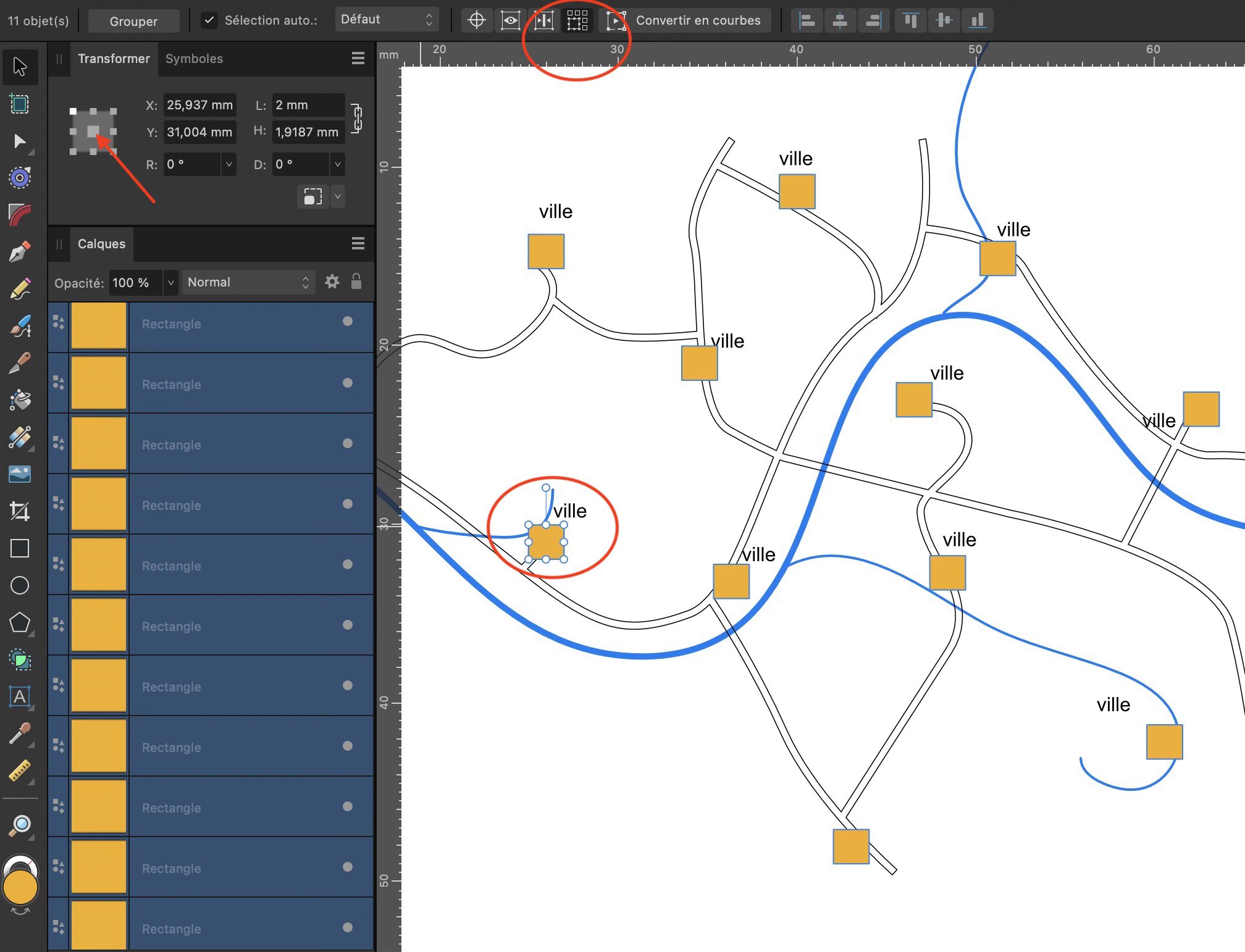Viewport: 1245px width, 952px height.
Task: Select the Pencil tool
Action: pyautogui.click(x=20, y=289)
